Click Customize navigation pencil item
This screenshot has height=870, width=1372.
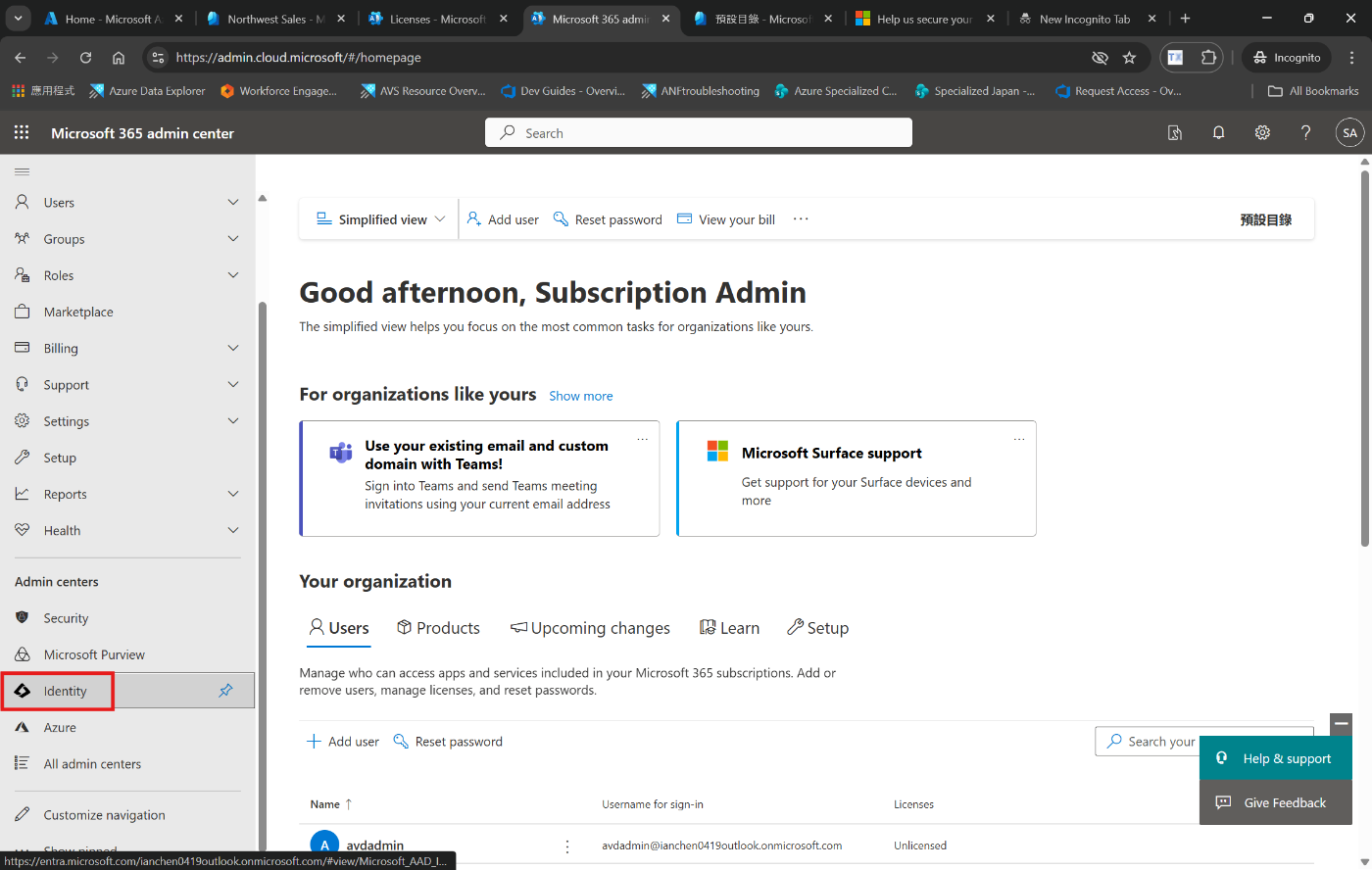tap(104, 814)
